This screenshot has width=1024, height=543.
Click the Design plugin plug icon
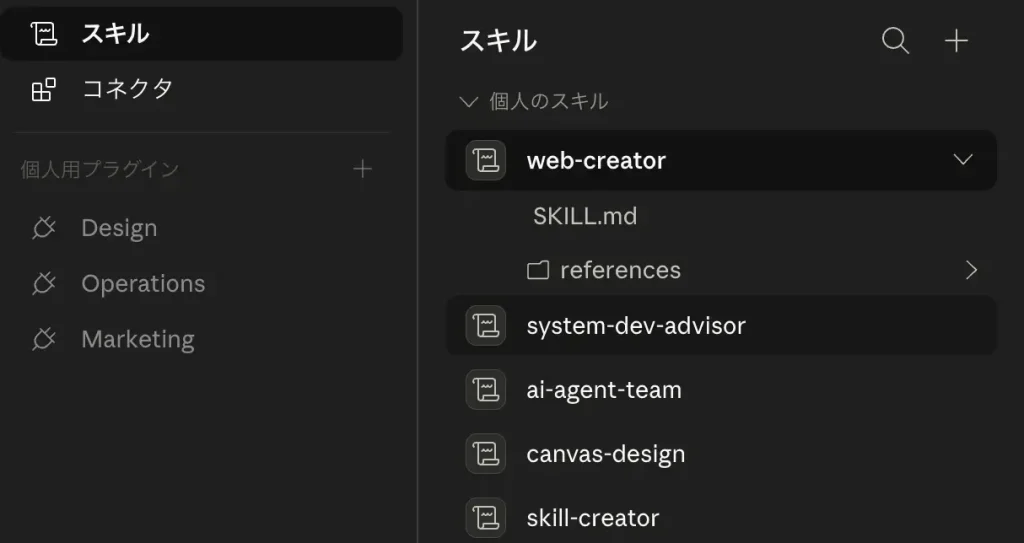tap(43, 228)
